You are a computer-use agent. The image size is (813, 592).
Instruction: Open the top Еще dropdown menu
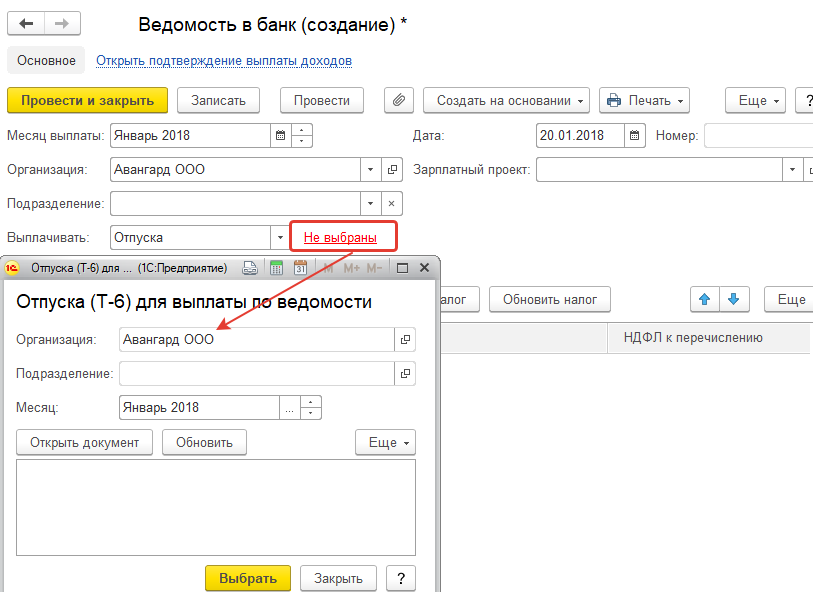(x=755, y=100)
